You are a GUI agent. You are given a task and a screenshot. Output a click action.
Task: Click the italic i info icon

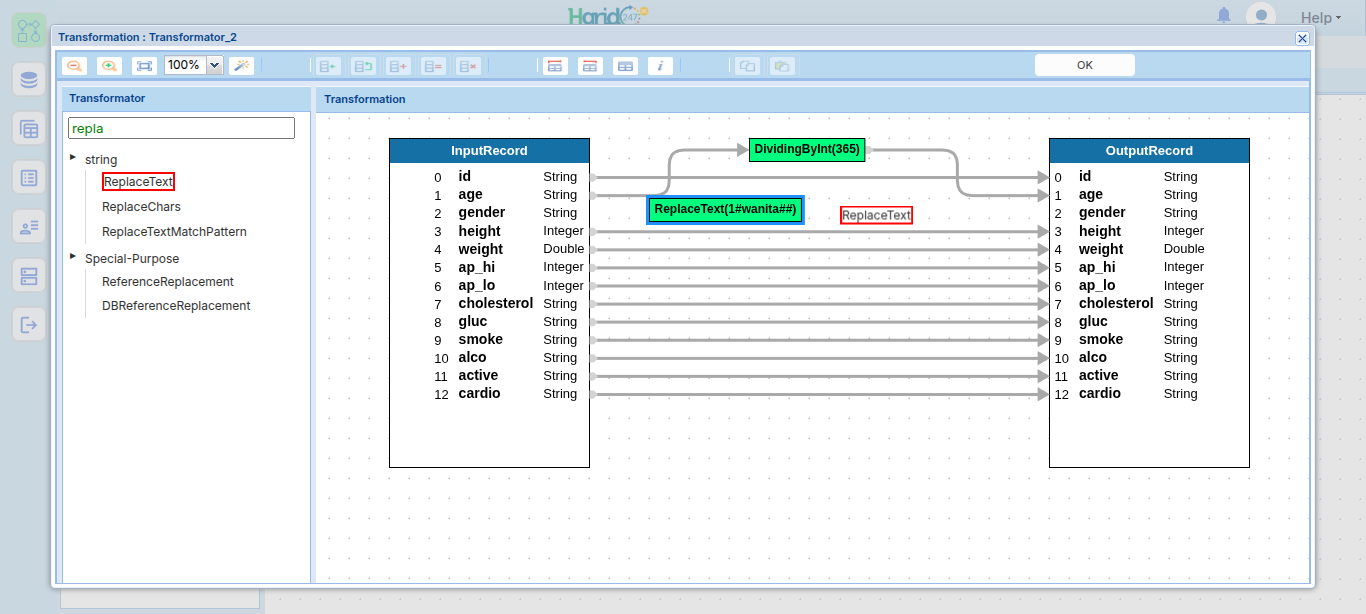click(660, 66)
